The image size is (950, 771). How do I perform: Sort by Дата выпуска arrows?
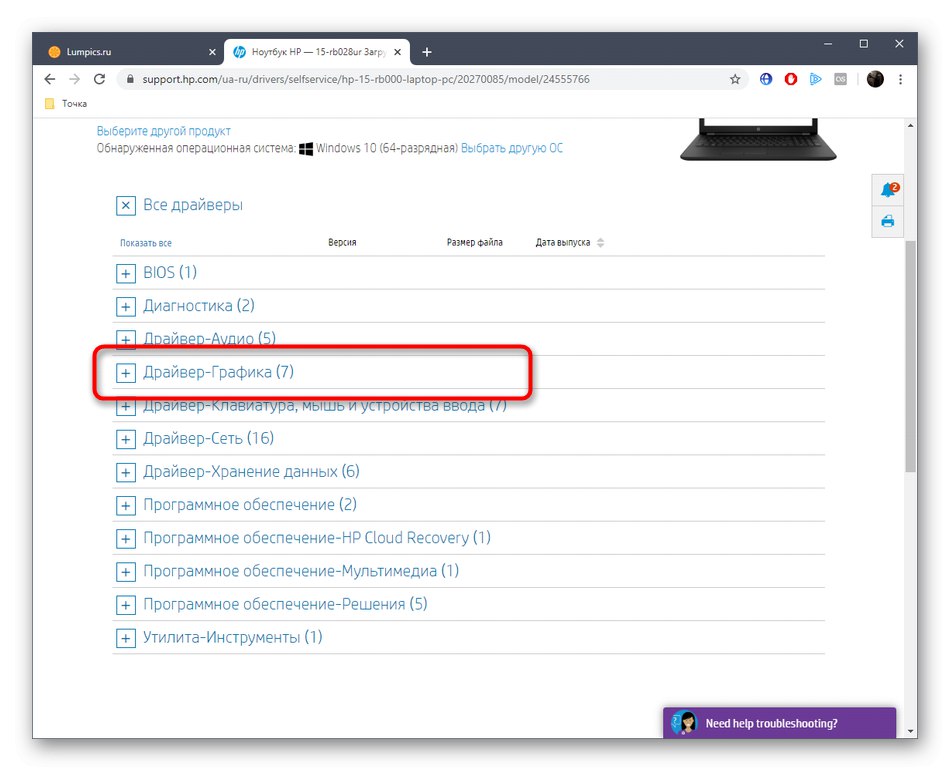coord(600,242)
